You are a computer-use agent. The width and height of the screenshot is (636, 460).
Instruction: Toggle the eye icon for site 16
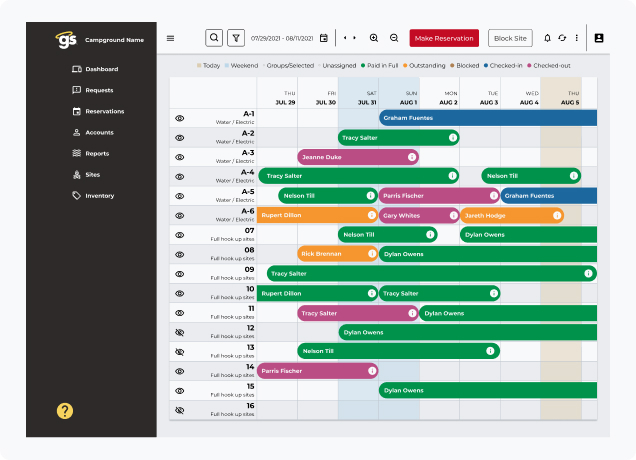point(180,410)
